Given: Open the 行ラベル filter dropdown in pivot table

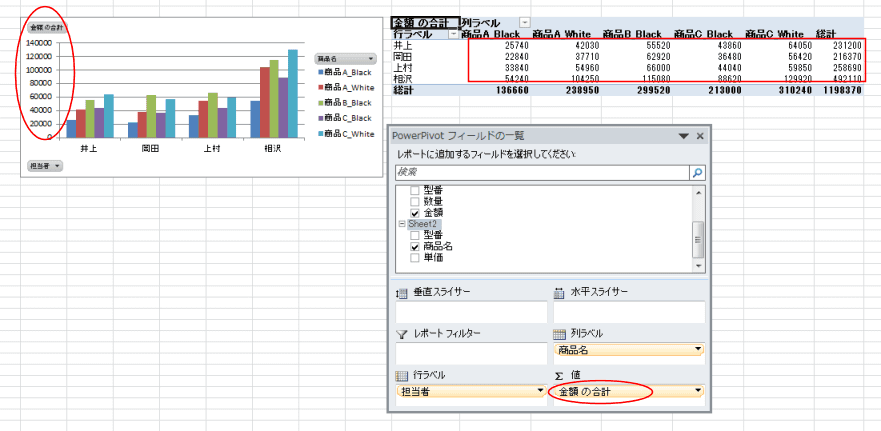Looking at the screenshot, I should coord(454,34).
